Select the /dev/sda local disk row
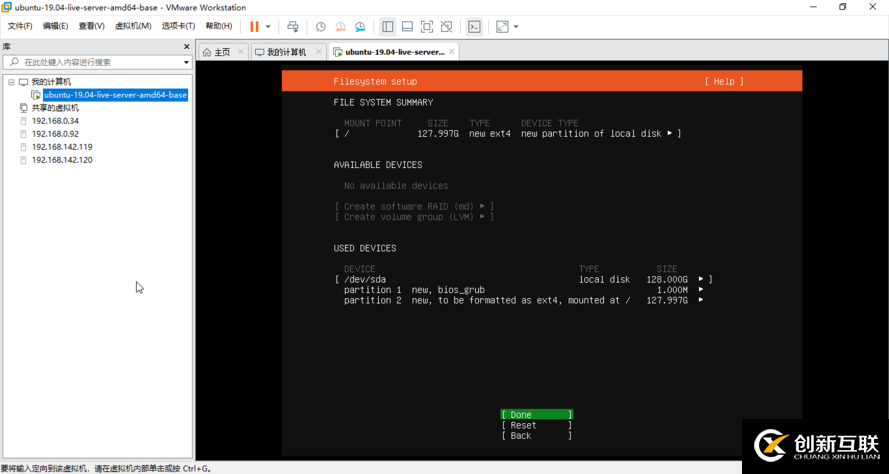The width and height of the screenshot is (889, 474). pos(523,280)
